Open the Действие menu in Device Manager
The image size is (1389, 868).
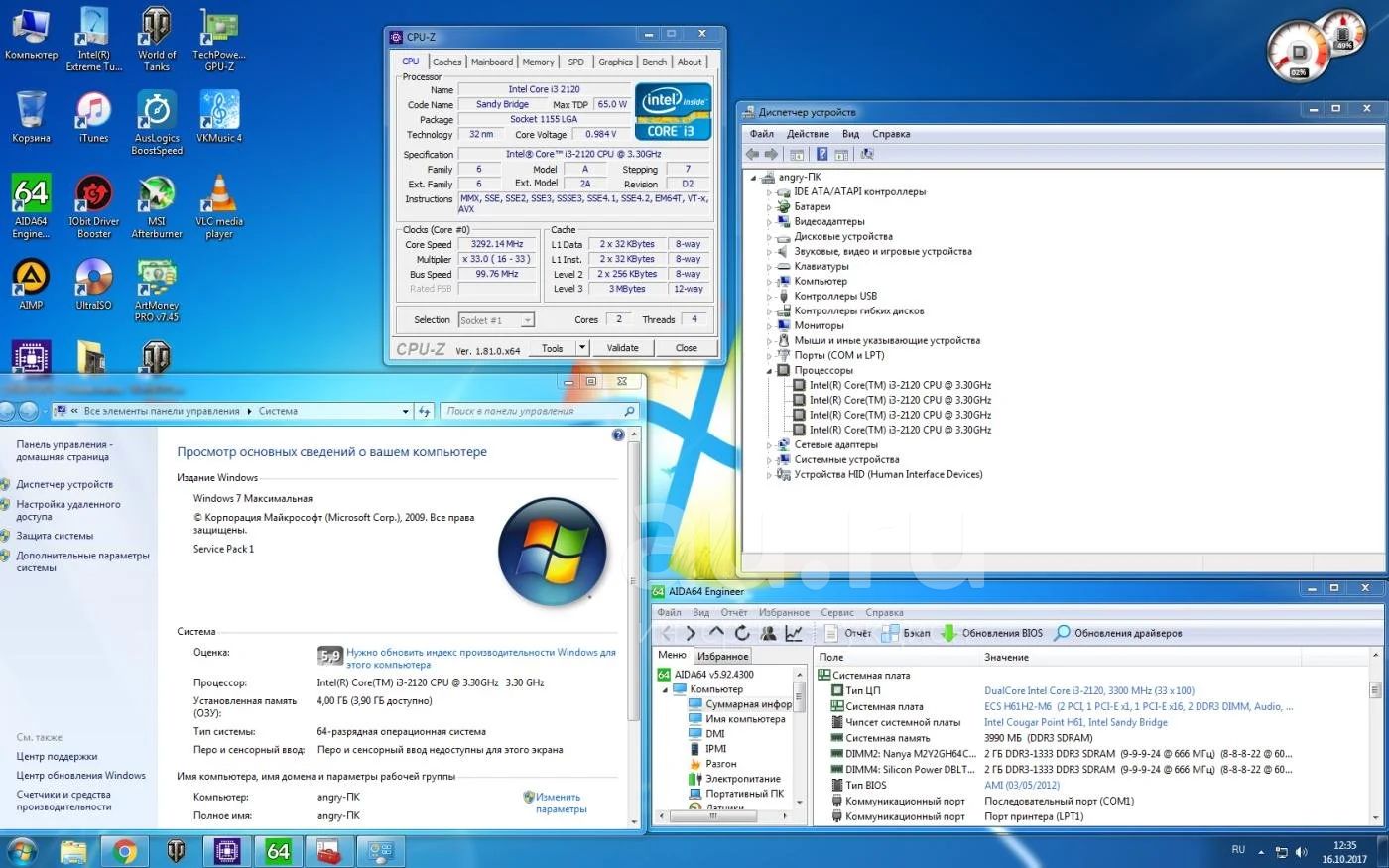[x=808, y=134]
